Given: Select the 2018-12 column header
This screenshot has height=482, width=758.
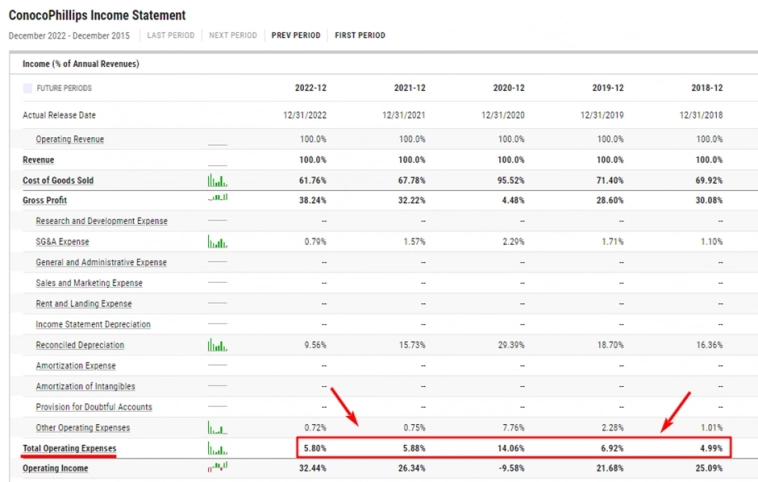Looking at the screenshot, I should click(706, 88).
